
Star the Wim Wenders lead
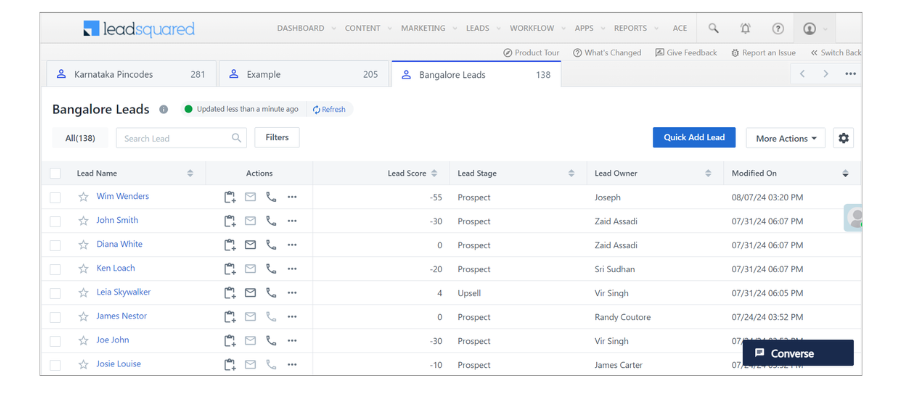pyautogui.click(x=83, y=197)
